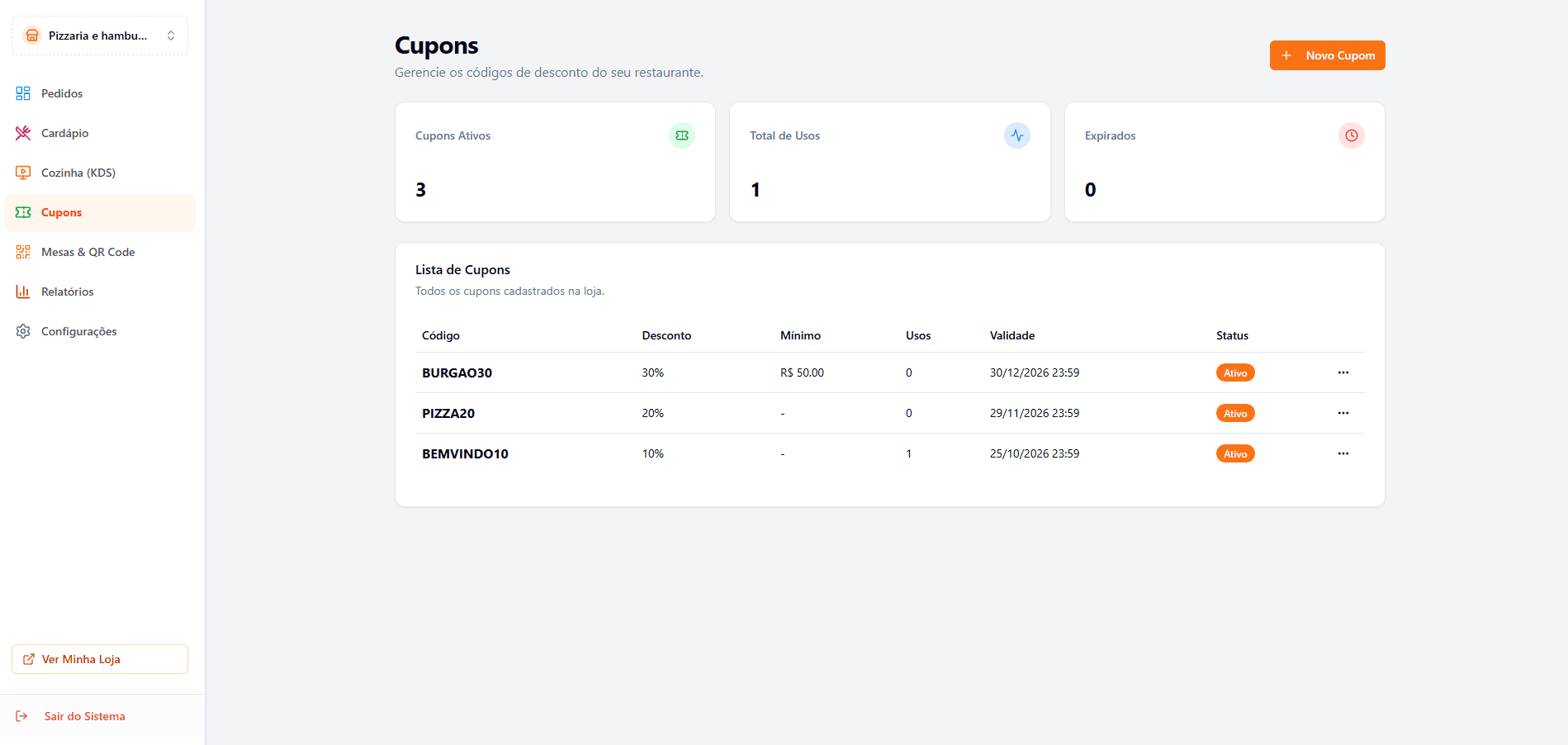
Task: Click the blue activity icon in Total de Usos
Action: [1016, 135]
